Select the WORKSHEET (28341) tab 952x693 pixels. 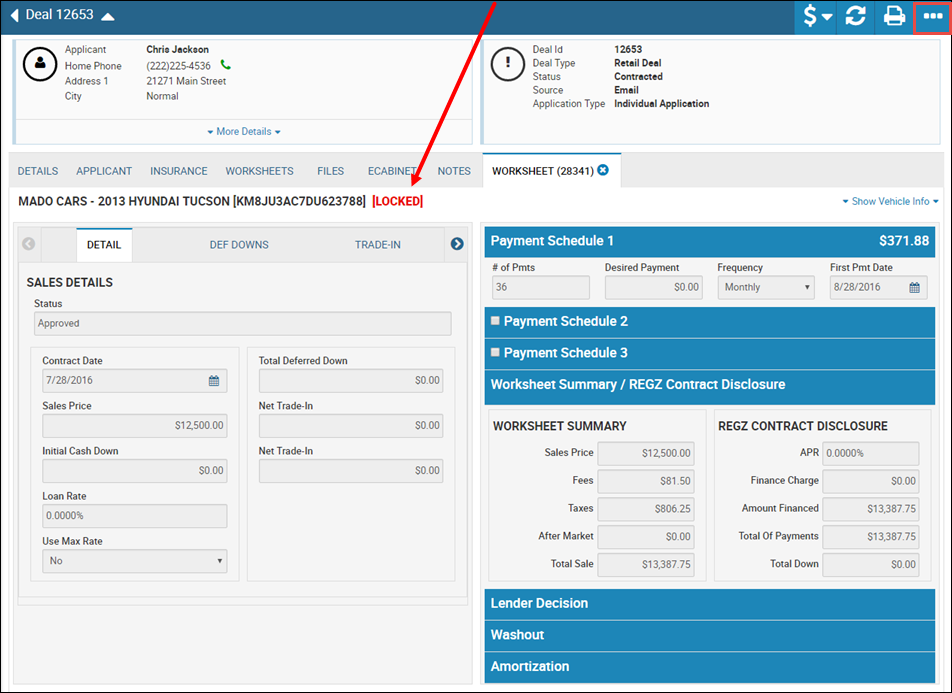[543, 171]
